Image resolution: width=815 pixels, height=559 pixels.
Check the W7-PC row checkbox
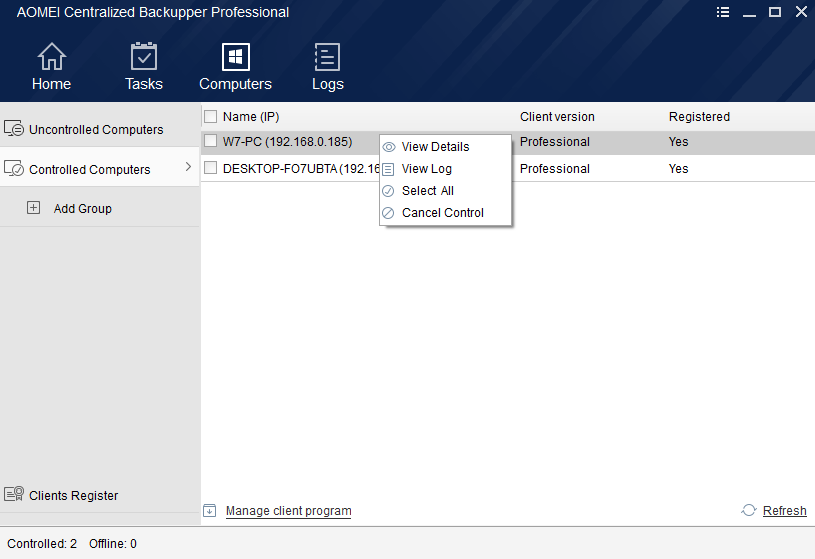(x=211, y=141)
